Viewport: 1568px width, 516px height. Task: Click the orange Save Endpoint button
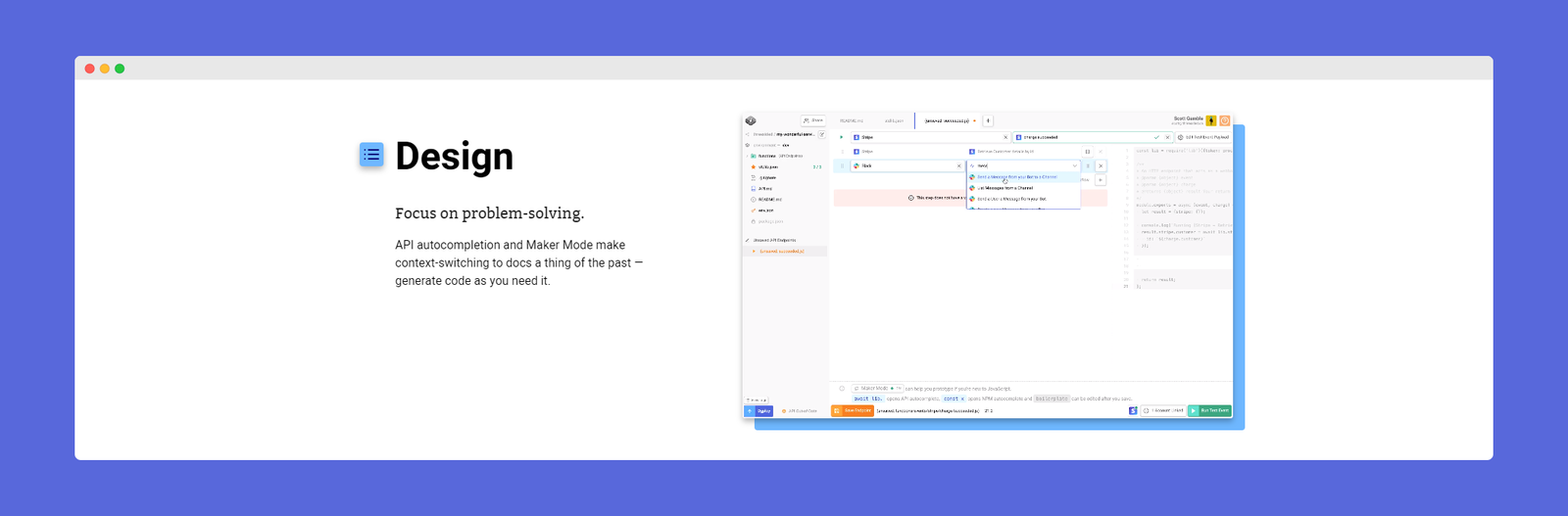(853, 410)
